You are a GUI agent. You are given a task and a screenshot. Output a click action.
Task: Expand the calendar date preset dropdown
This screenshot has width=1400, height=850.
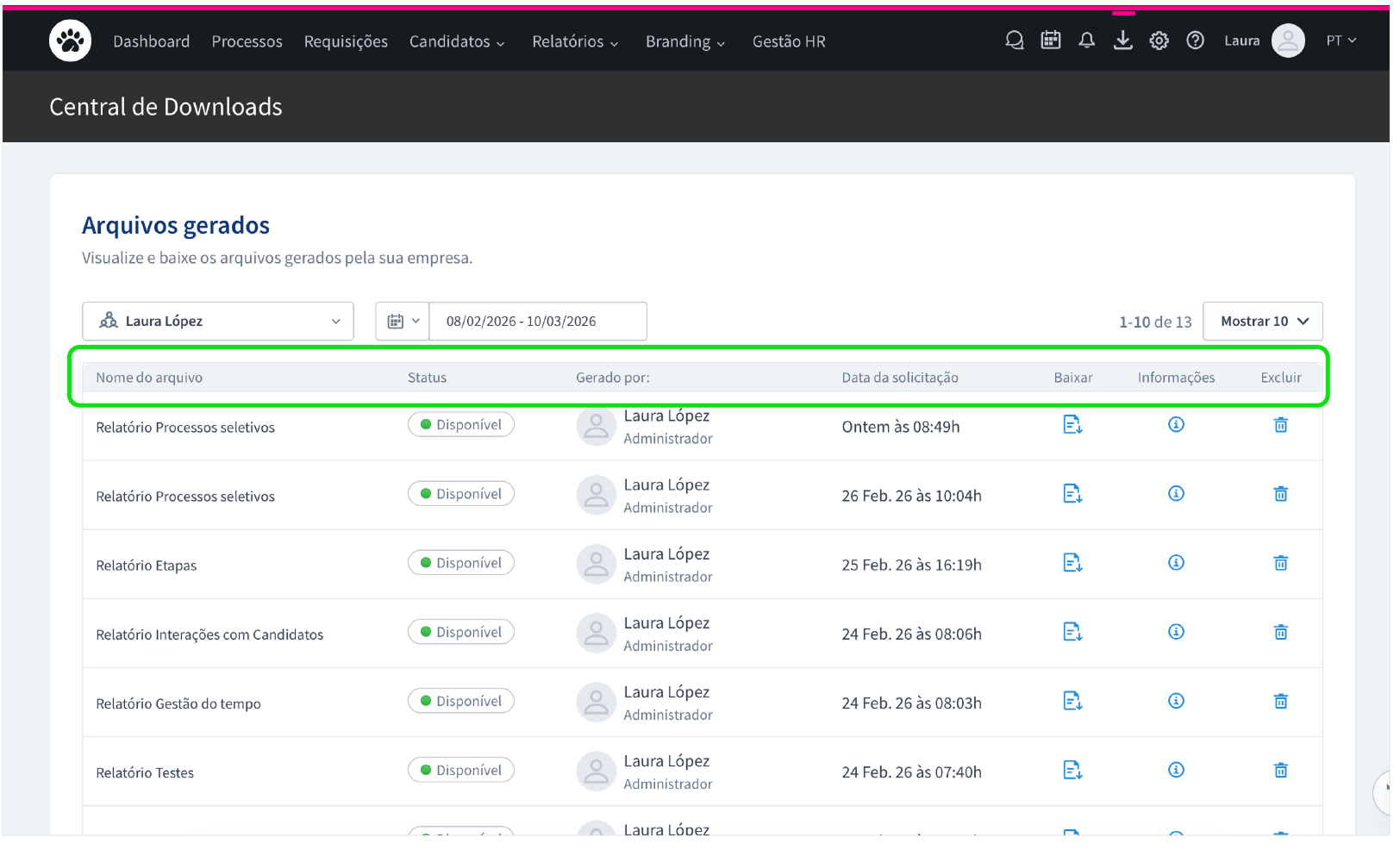pos(403,321)
